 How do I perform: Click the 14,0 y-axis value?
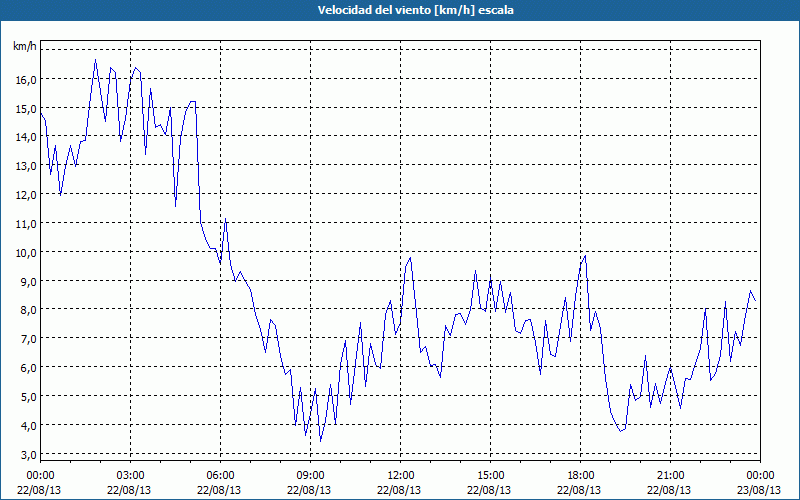(26, 137)
